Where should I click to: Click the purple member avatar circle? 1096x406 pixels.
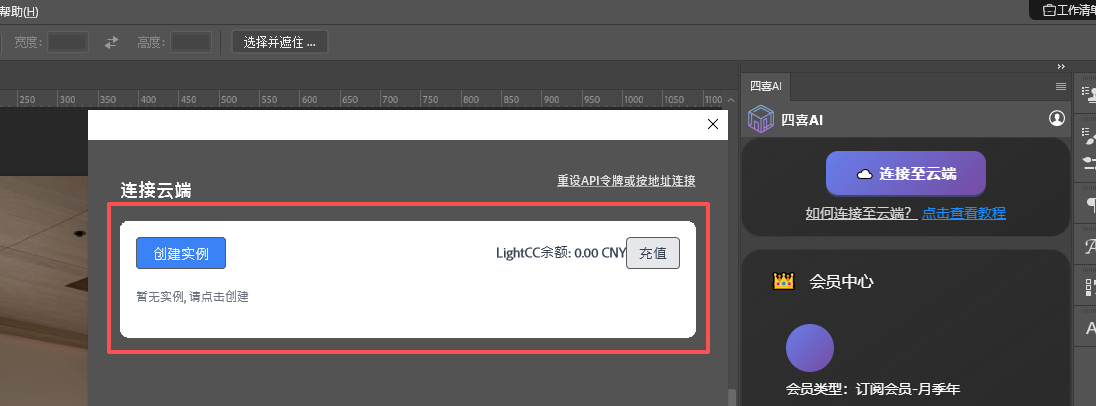click(x=810, y=348)
